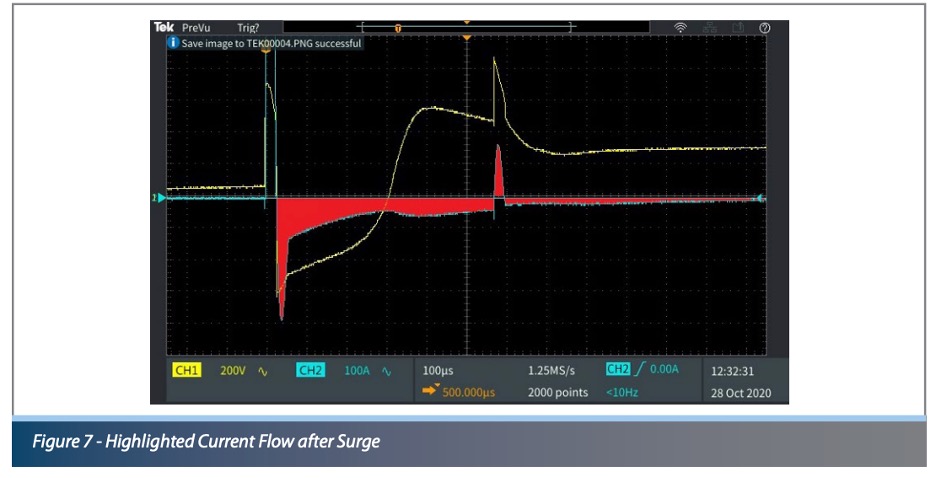Click the network connection icon

711,29
